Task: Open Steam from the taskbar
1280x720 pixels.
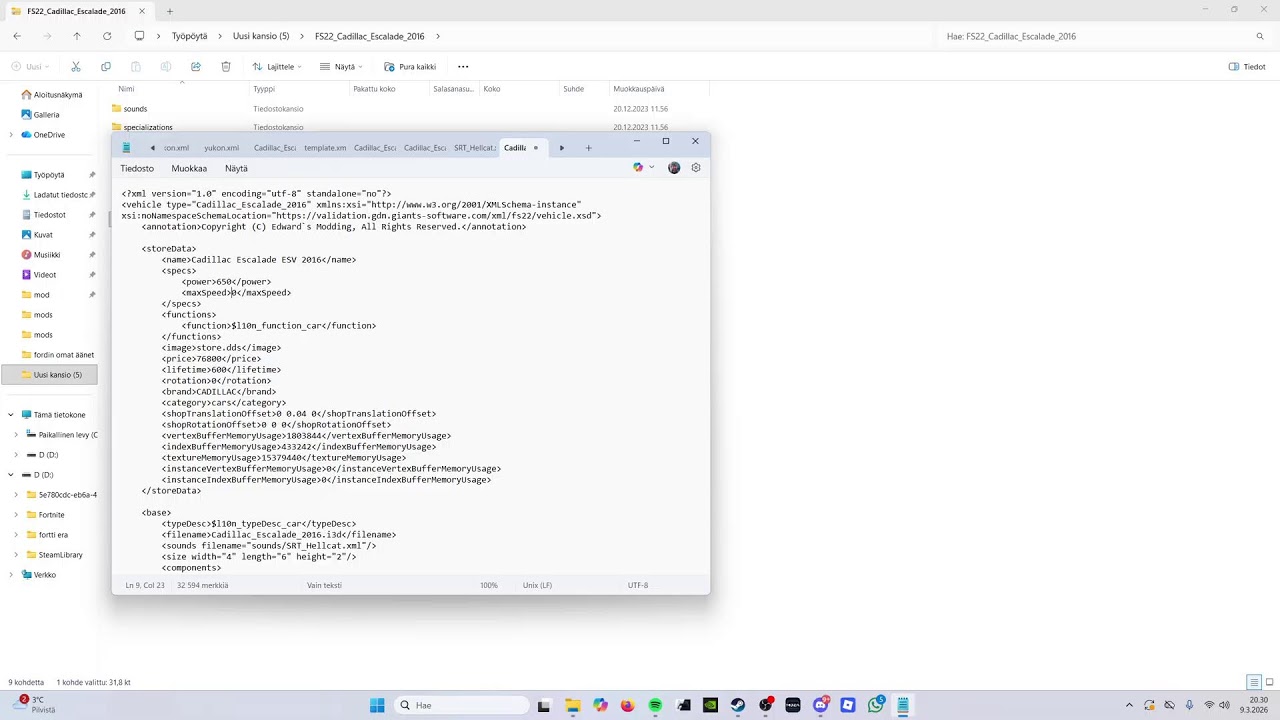Action: (738, 705)
